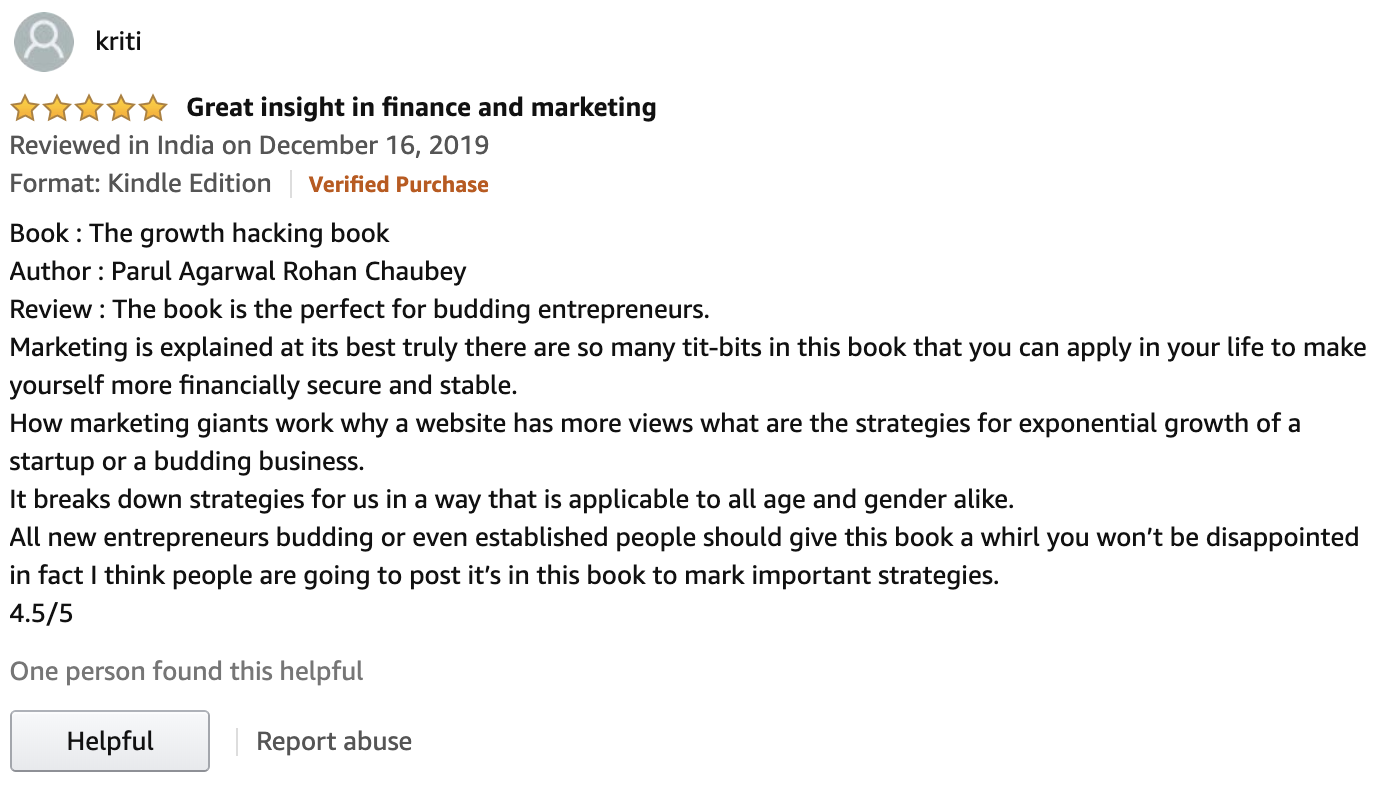The width and height of the screenshot is (1386, 794).
Task: Click the fourth gold rating star
Action: coord(120,107)
